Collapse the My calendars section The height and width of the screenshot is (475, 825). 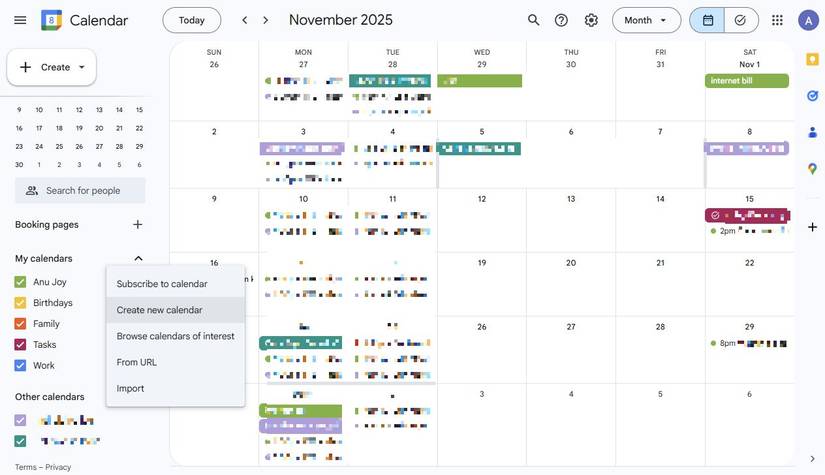[x=138, y=259]
